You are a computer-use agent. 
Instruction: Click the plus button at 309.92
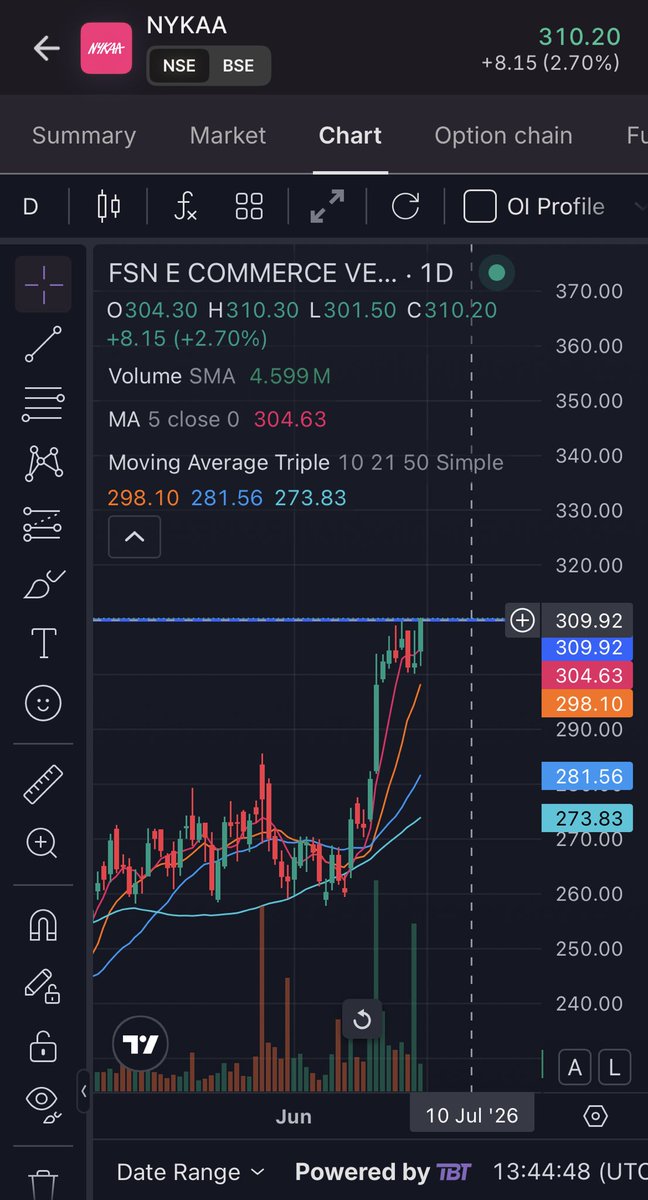click(x=523, y=620)
